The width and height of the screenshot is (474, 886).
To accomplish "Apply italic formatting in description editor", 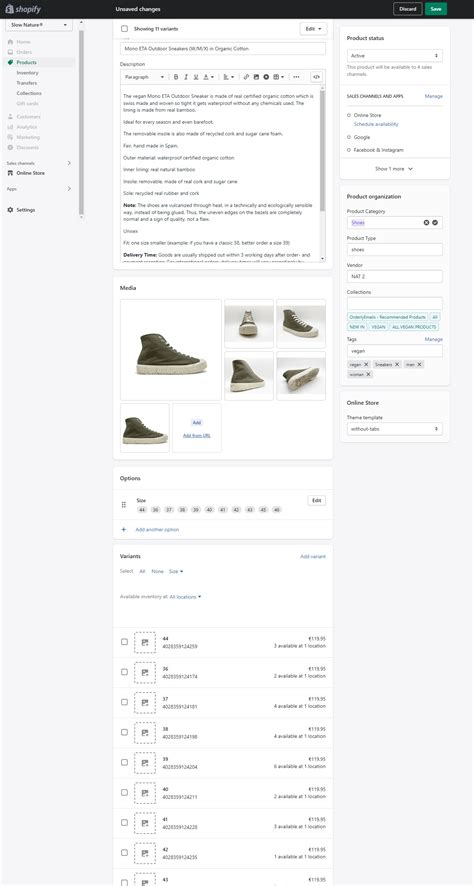I will click(x=186, y=77).
